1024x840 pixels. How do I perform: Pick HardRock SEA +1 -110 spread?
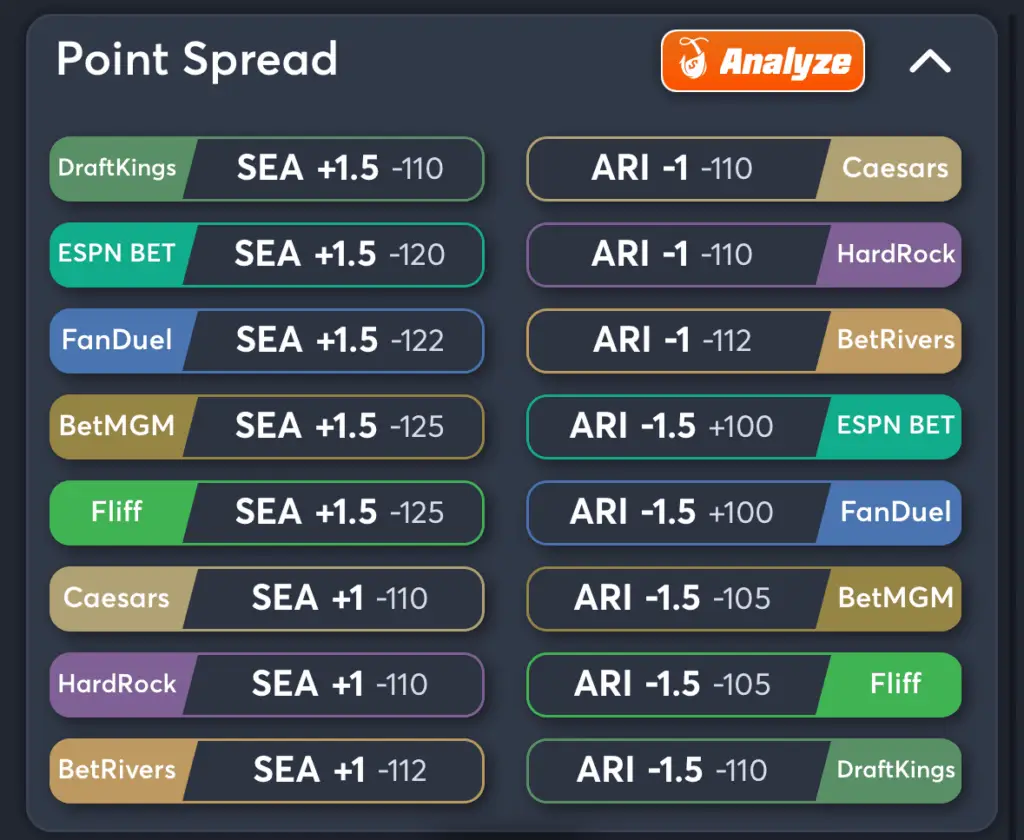[267, 685]
